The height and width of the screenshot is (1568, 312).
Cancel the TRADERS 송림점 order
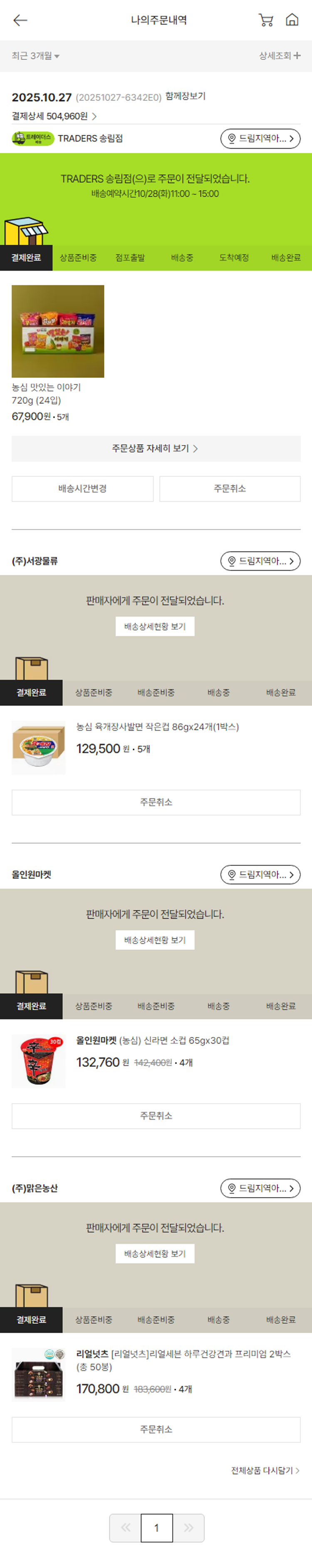(230, 489)
